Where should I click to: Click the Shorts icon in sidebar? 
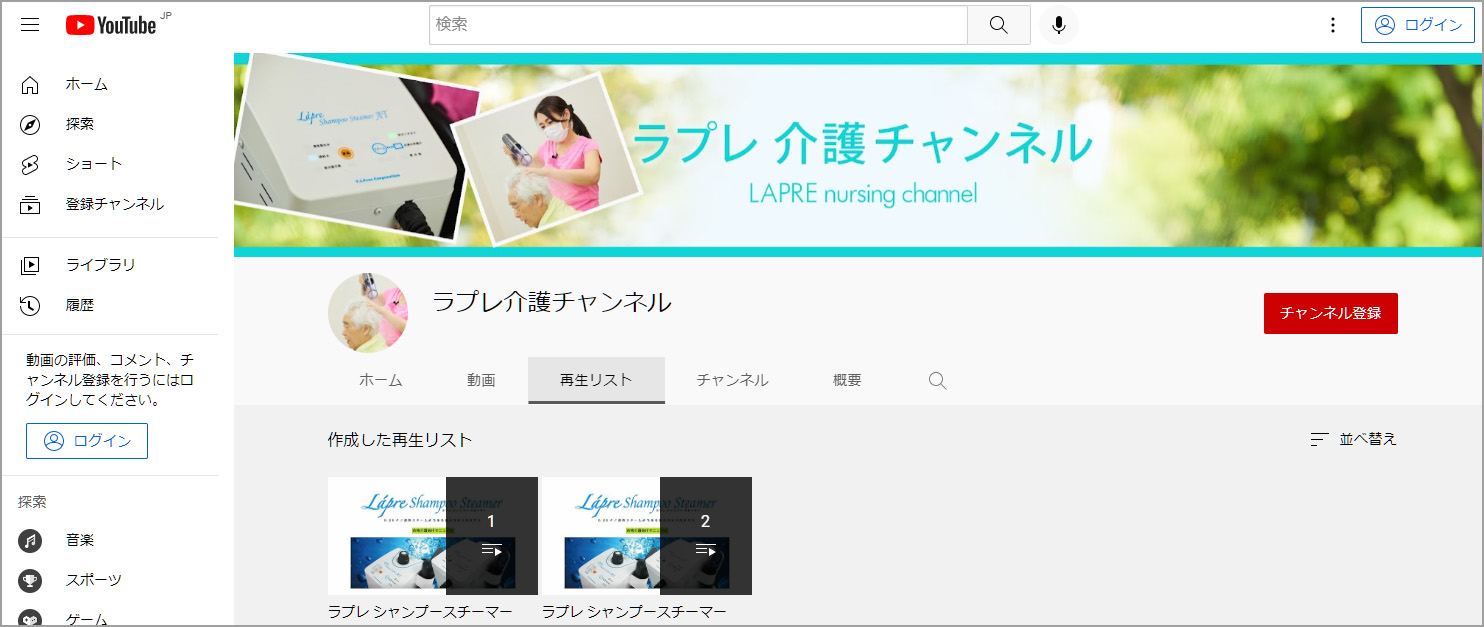pos(30,164)
